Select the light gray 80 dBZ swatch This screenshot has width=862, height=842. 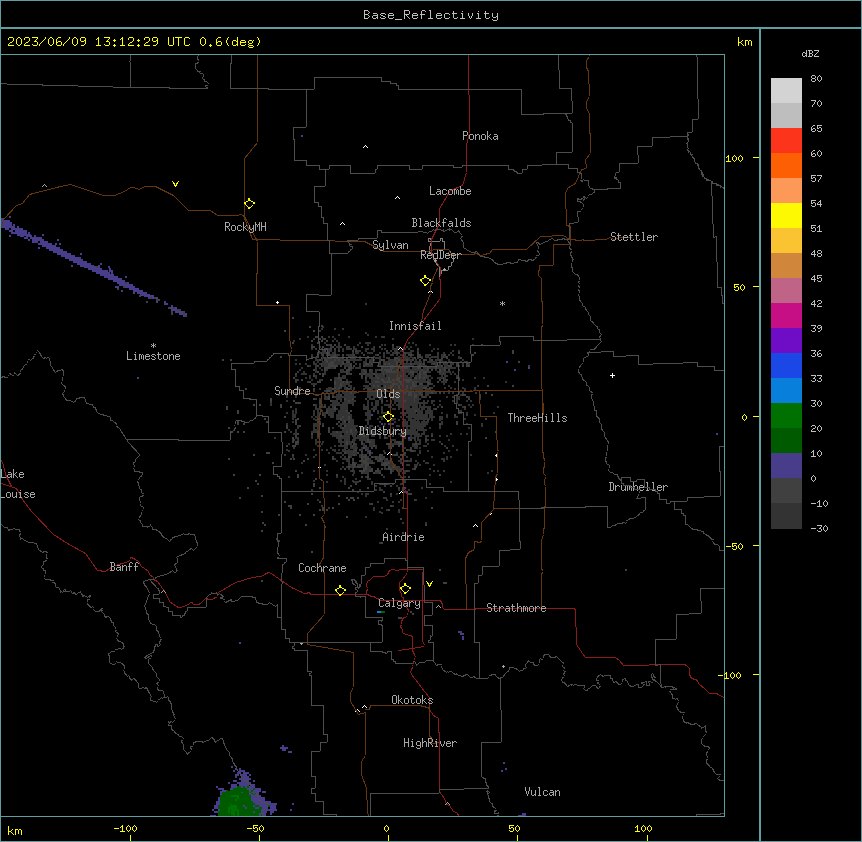tap(786, 91)
